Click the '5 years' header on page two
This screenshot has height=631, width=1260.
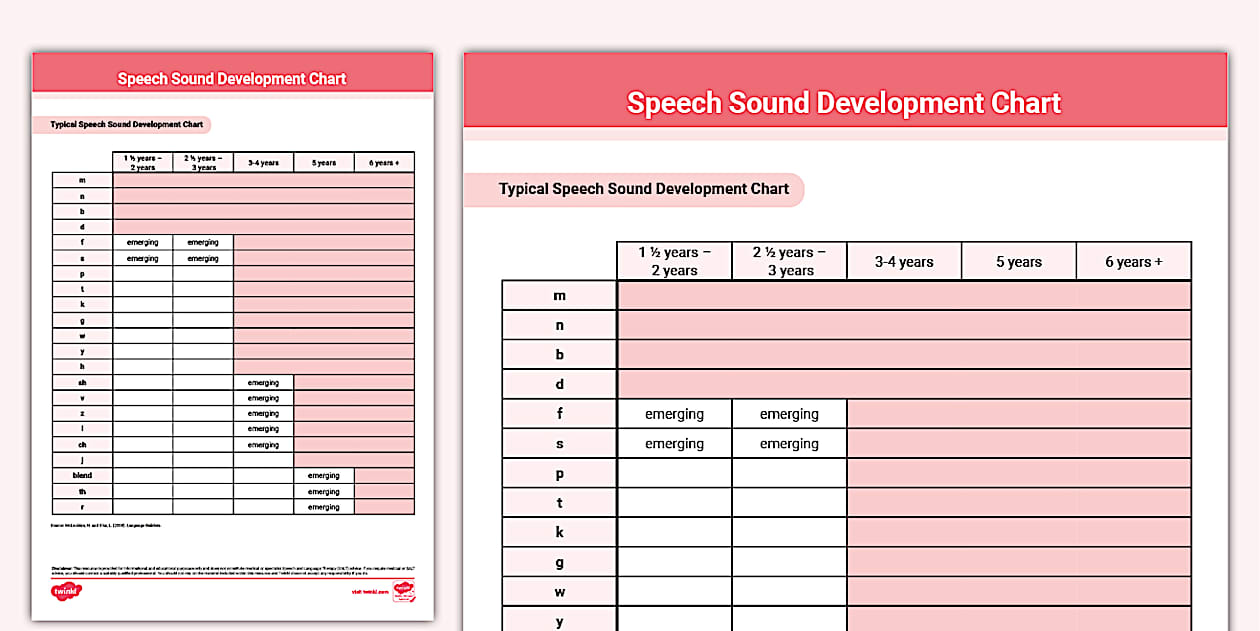(x=1018, y=260)
